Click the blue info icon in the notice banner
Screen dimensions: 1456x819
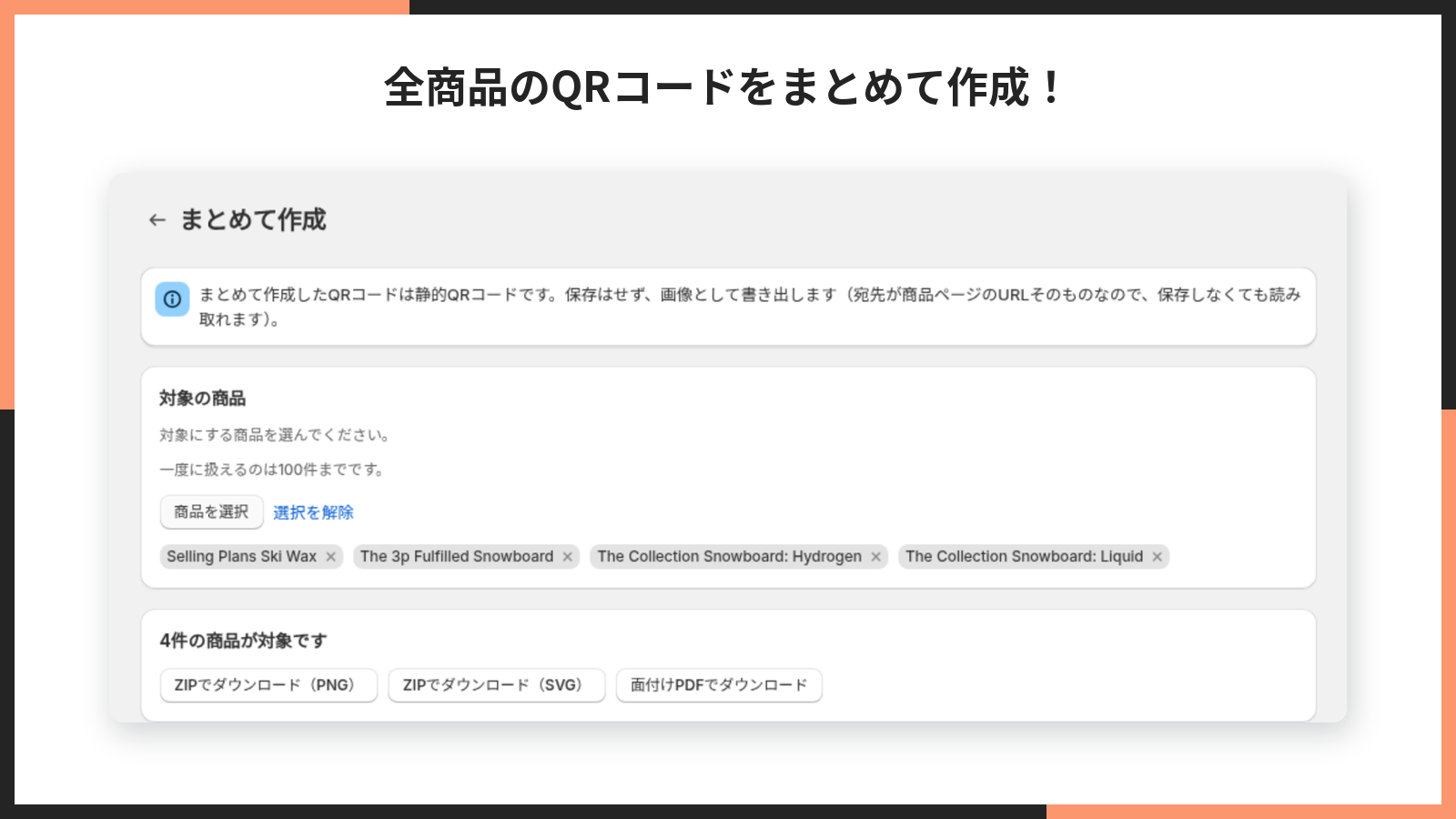(x=172, y=299)
